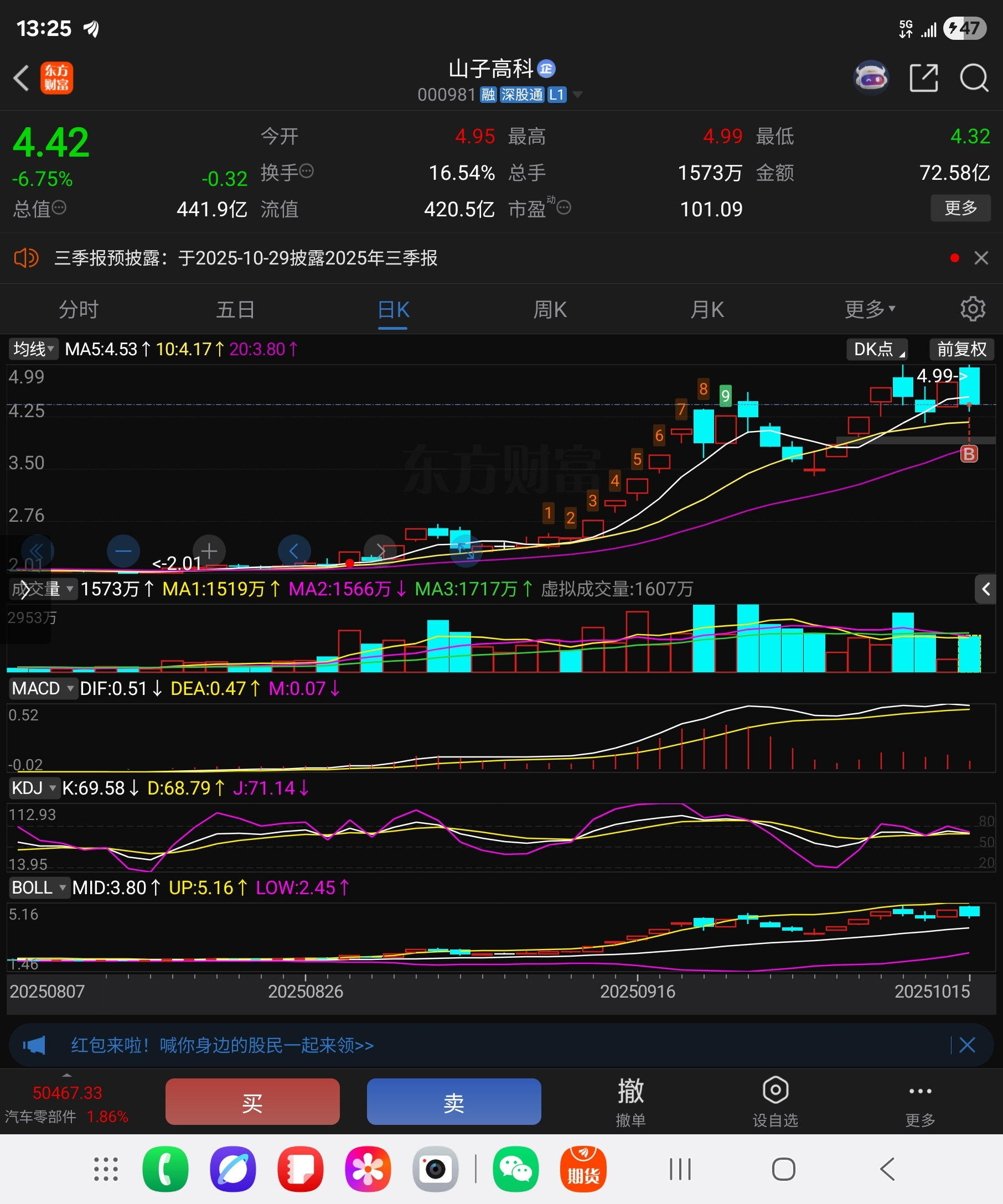
Task: Tap the 深股通 tag
Action: coord(522,95)
